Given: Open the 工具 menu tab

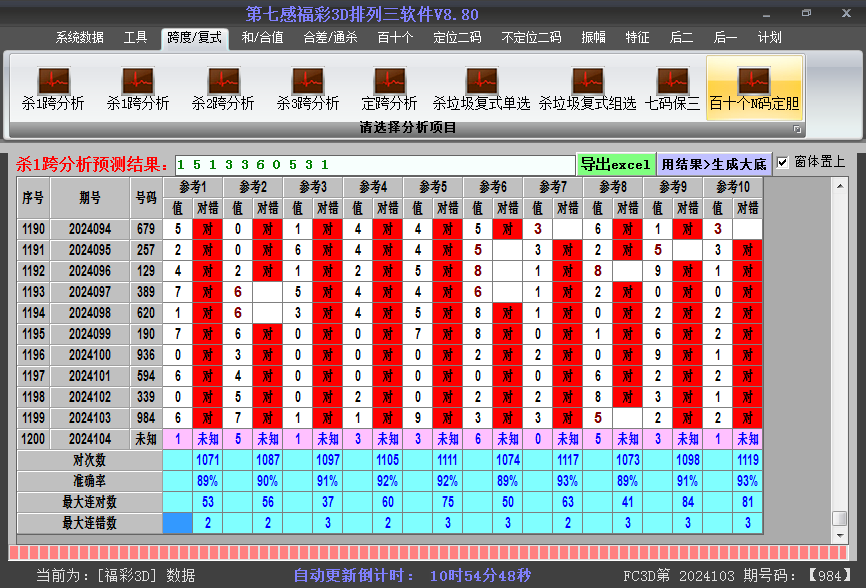Looking at the screenshot, I should (x=135, y=38).
